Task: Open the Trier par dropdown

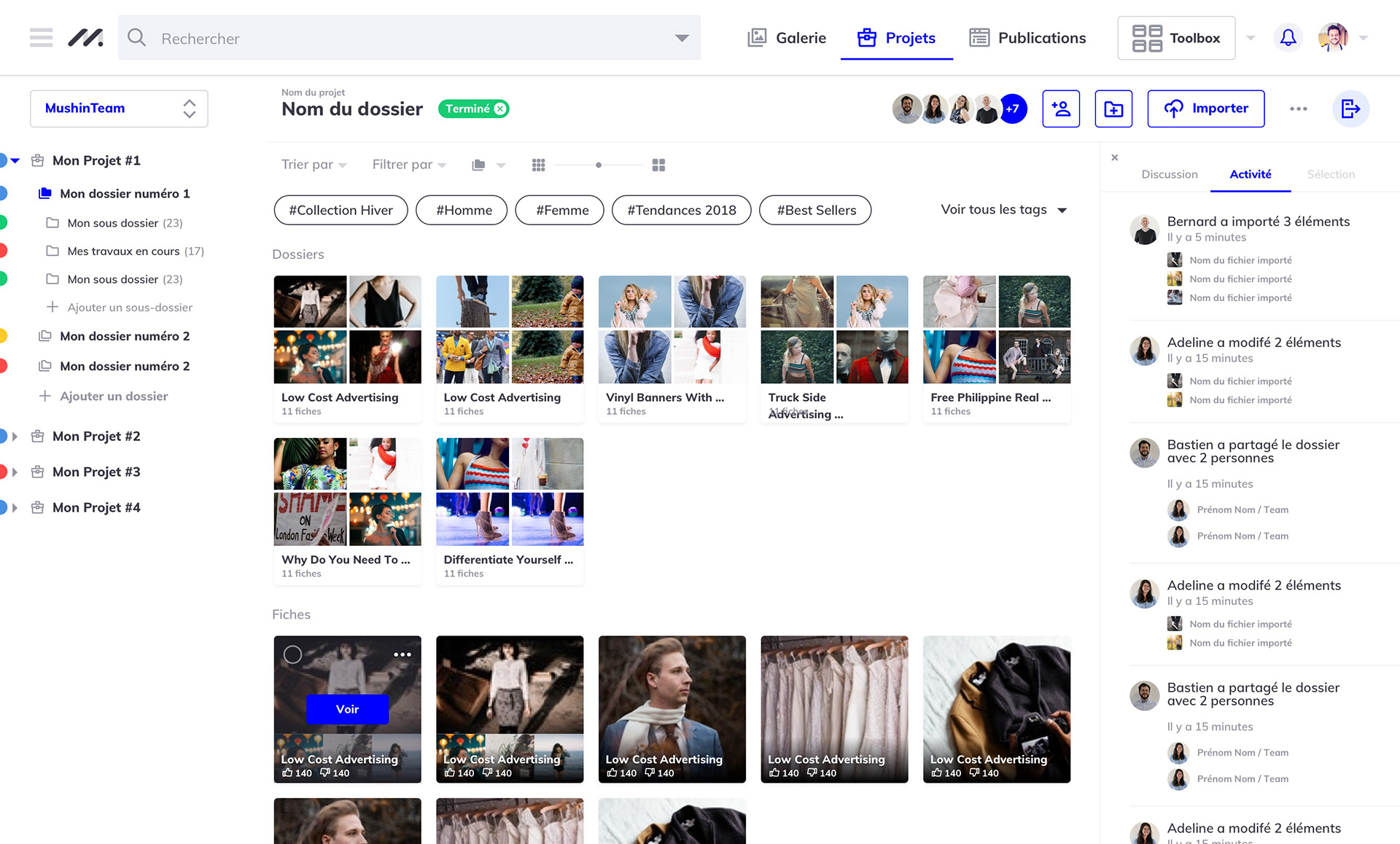Action: coord(314,165)
